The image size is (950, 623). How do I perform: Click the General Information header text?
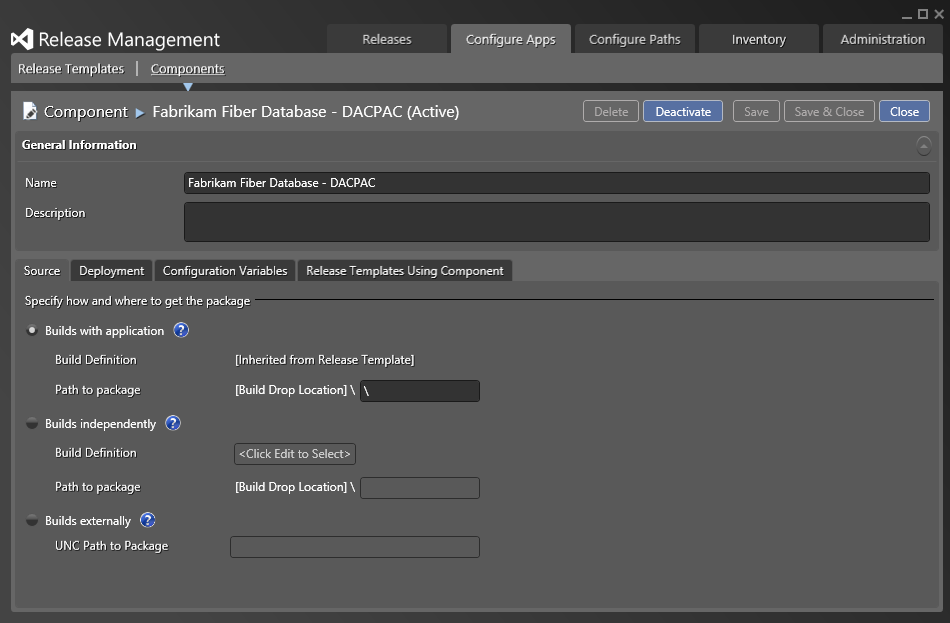tap(79, 145)
